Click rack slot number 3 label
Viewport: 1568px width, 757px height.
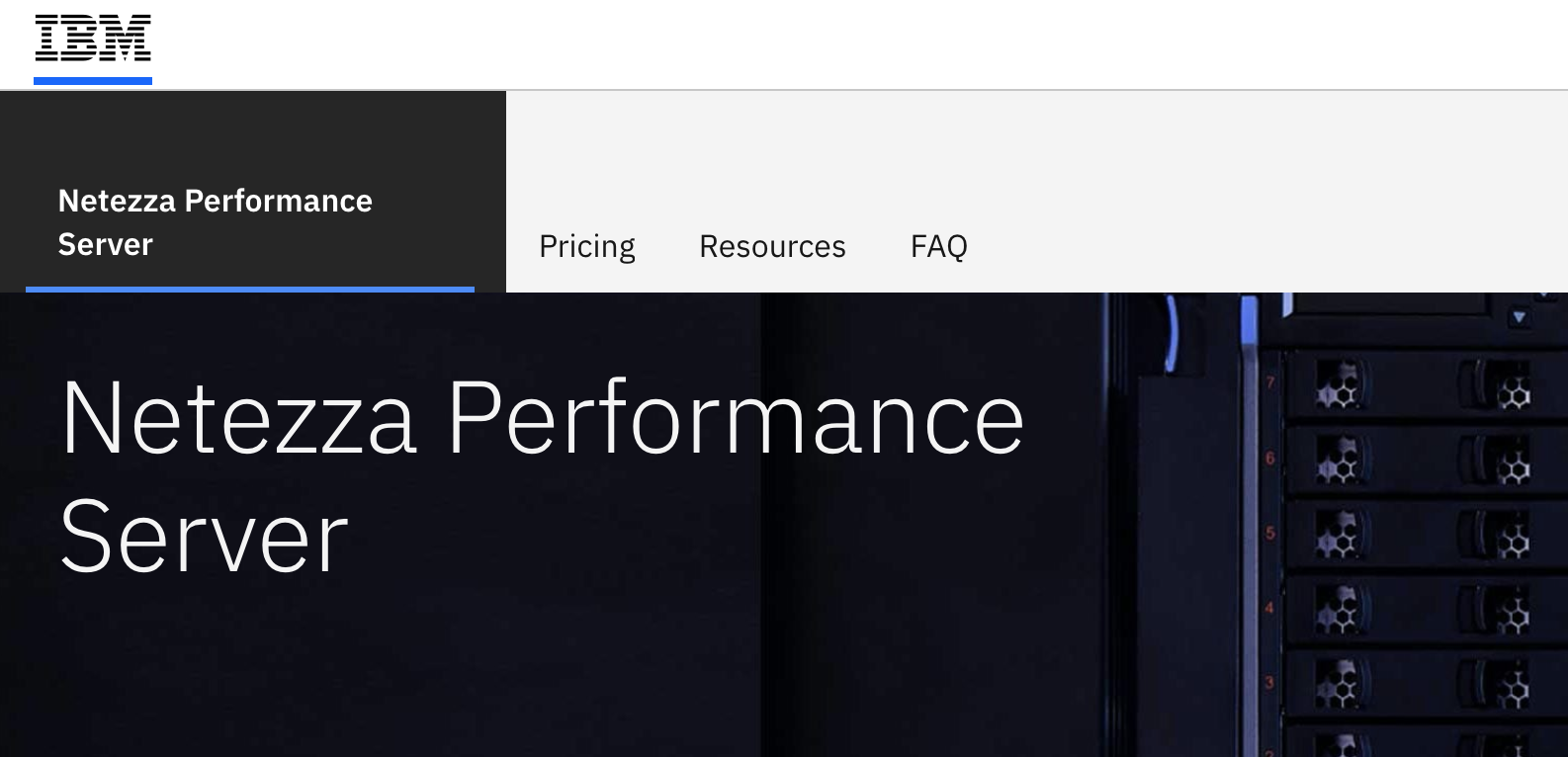point(1270,683)
